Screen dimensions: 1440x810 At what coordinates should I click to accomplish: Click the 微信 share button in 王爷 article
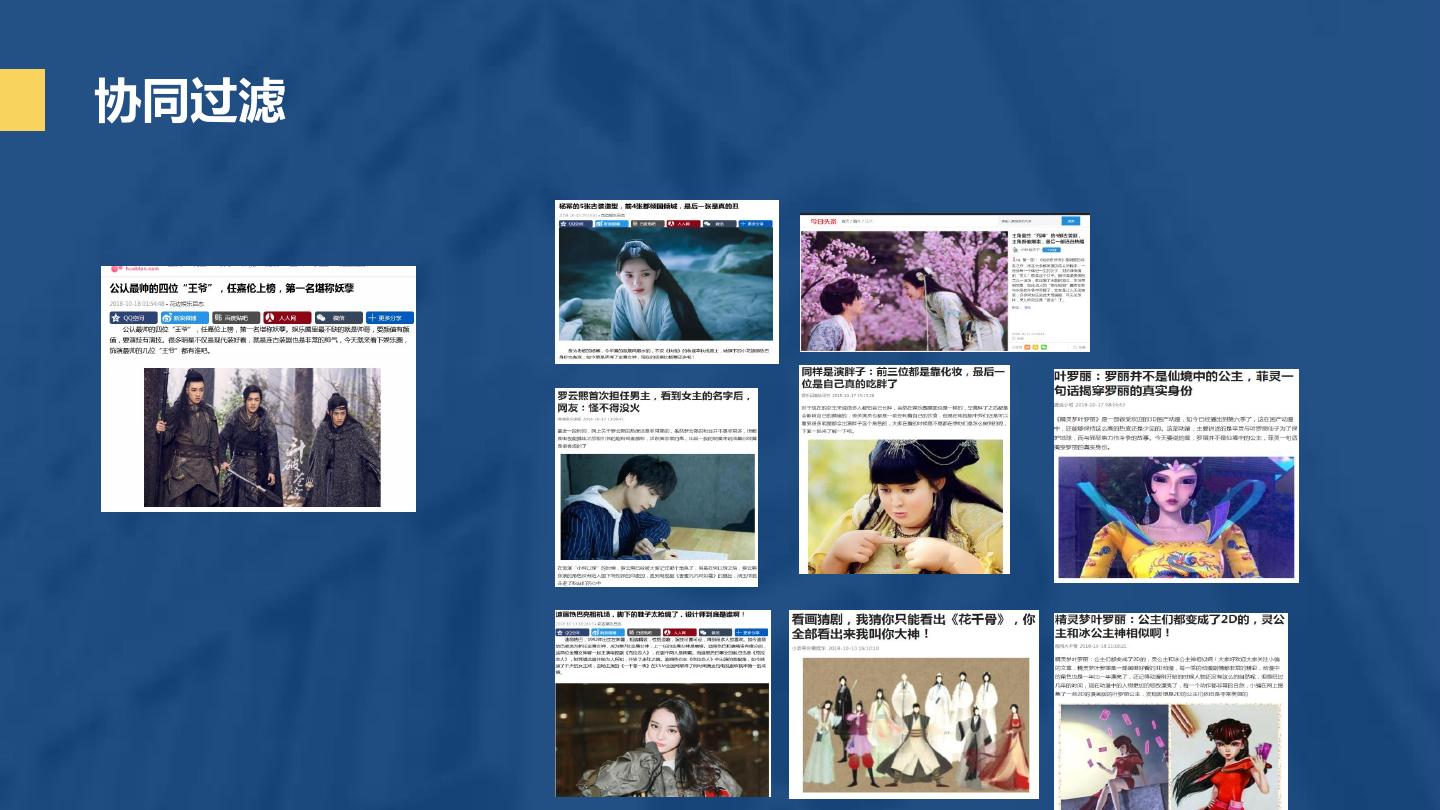coord(338,318)
